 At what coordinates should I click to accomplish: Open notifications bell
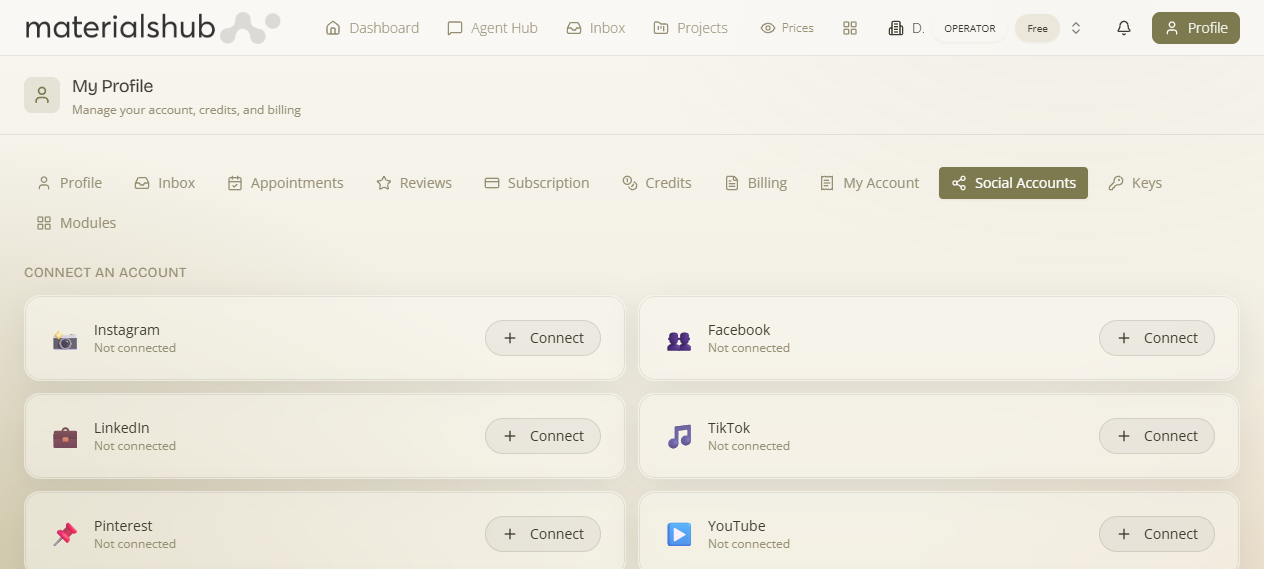tap(1124, 28)
